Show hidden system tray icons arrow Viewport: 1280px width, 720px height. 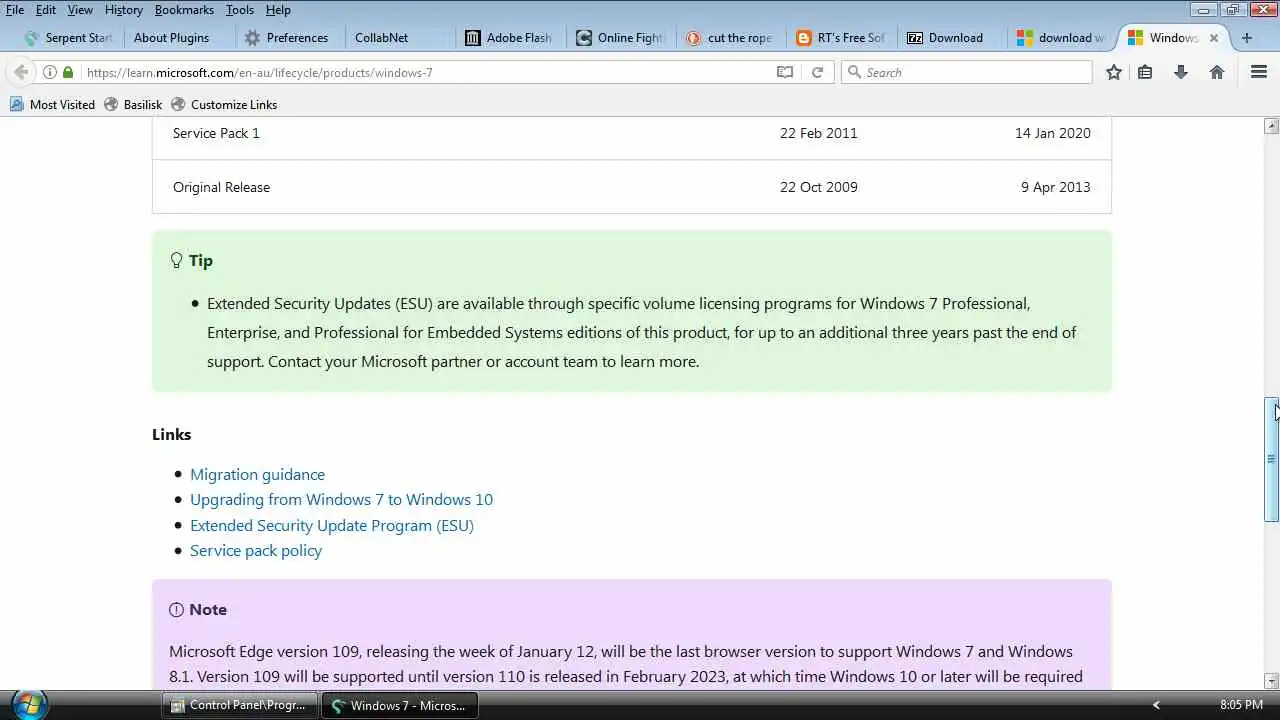click(1156, 705)
